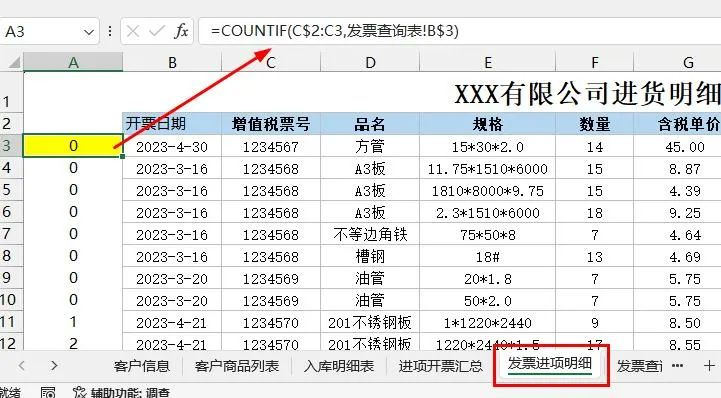Click price cell 8.50
The image size is (721, 398).
(x=678, y=323)
